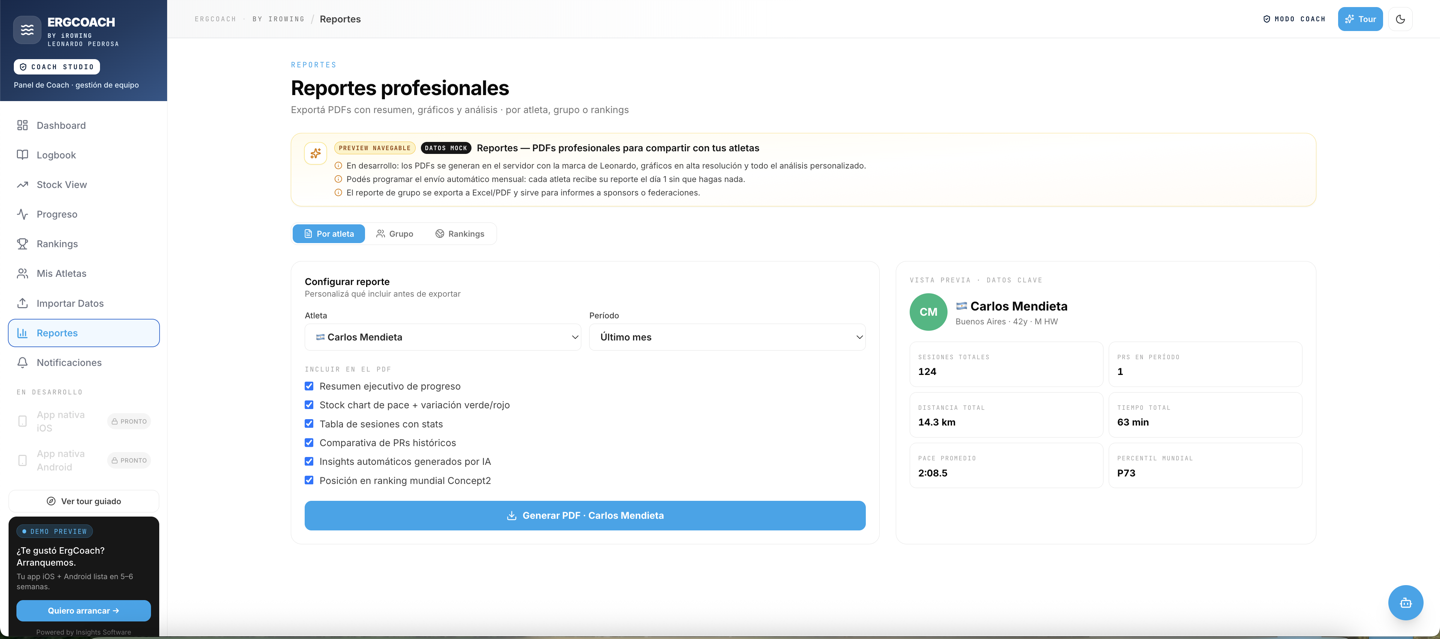The width and height of the screenshot is (1440, 639).
Task: Click the download icon in Generar PDF
Action: 511,516
